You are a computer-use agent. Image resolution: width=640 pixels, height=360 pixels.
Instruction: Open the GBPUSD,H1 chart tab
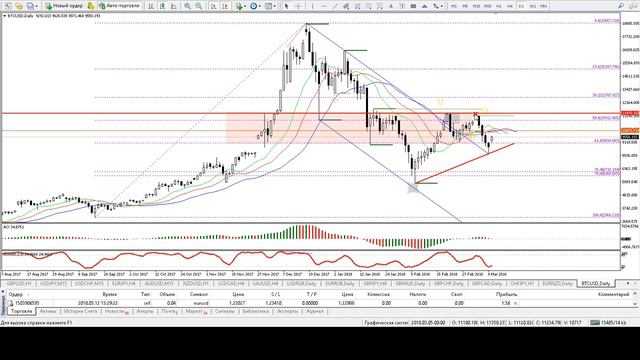pyautogui.click(x=19, y=283)
